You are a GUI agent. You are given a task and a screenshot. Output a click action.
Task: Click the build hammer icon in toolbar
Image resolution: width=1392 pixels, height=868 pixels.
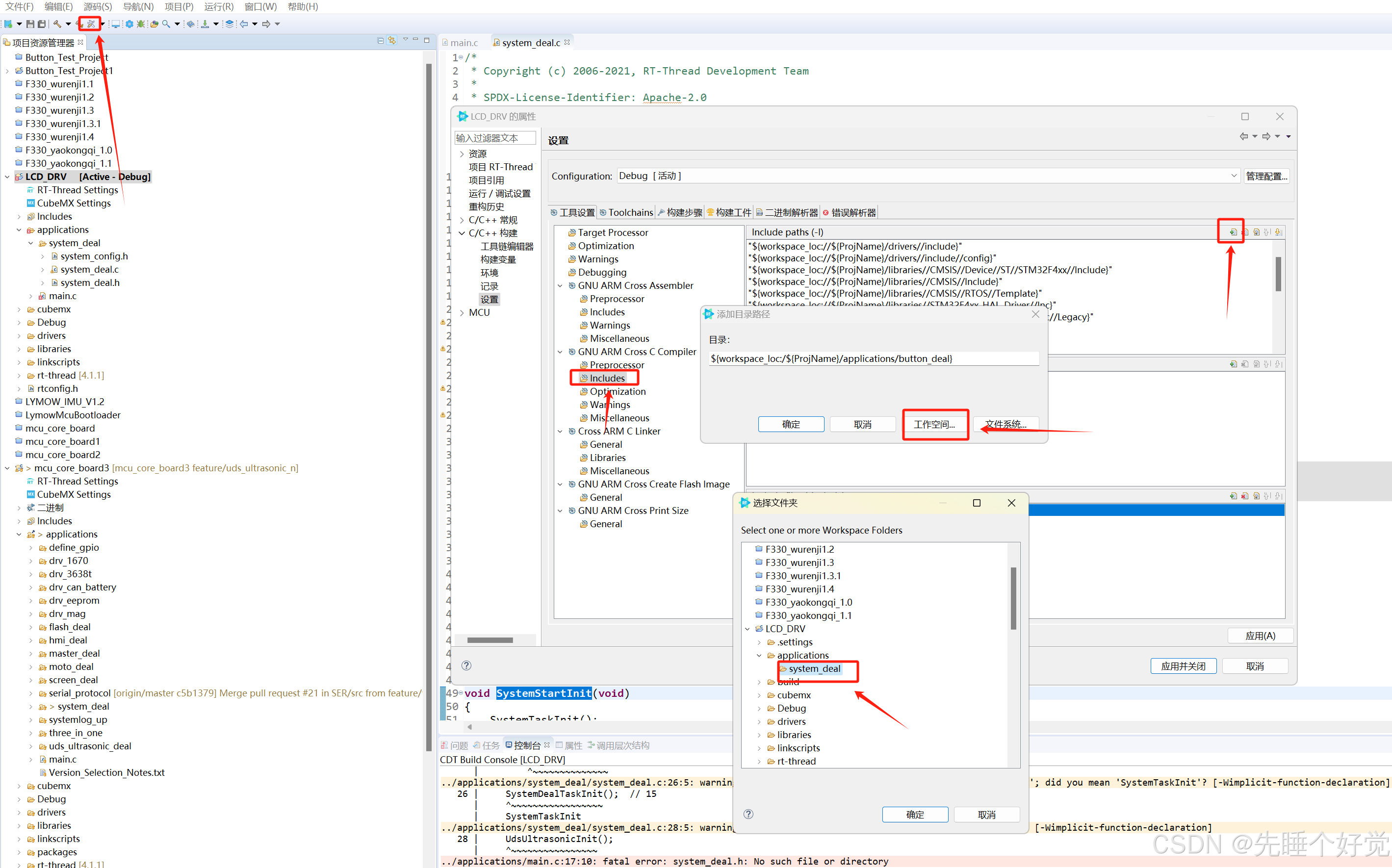click(x=57, y=24)
